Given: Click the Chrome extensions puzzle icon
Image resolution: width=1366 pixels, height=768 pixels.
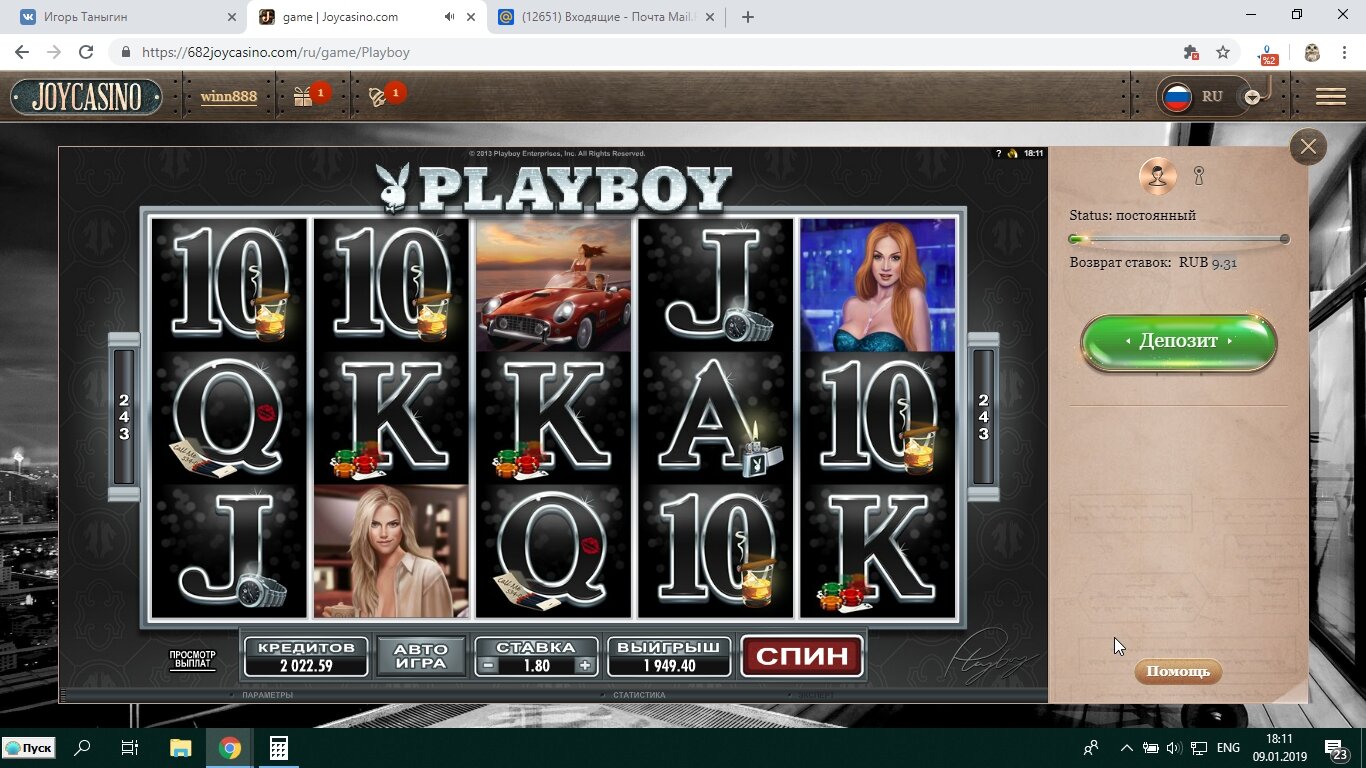Looking at the screenshot, I should click(x=1190, y=52).
